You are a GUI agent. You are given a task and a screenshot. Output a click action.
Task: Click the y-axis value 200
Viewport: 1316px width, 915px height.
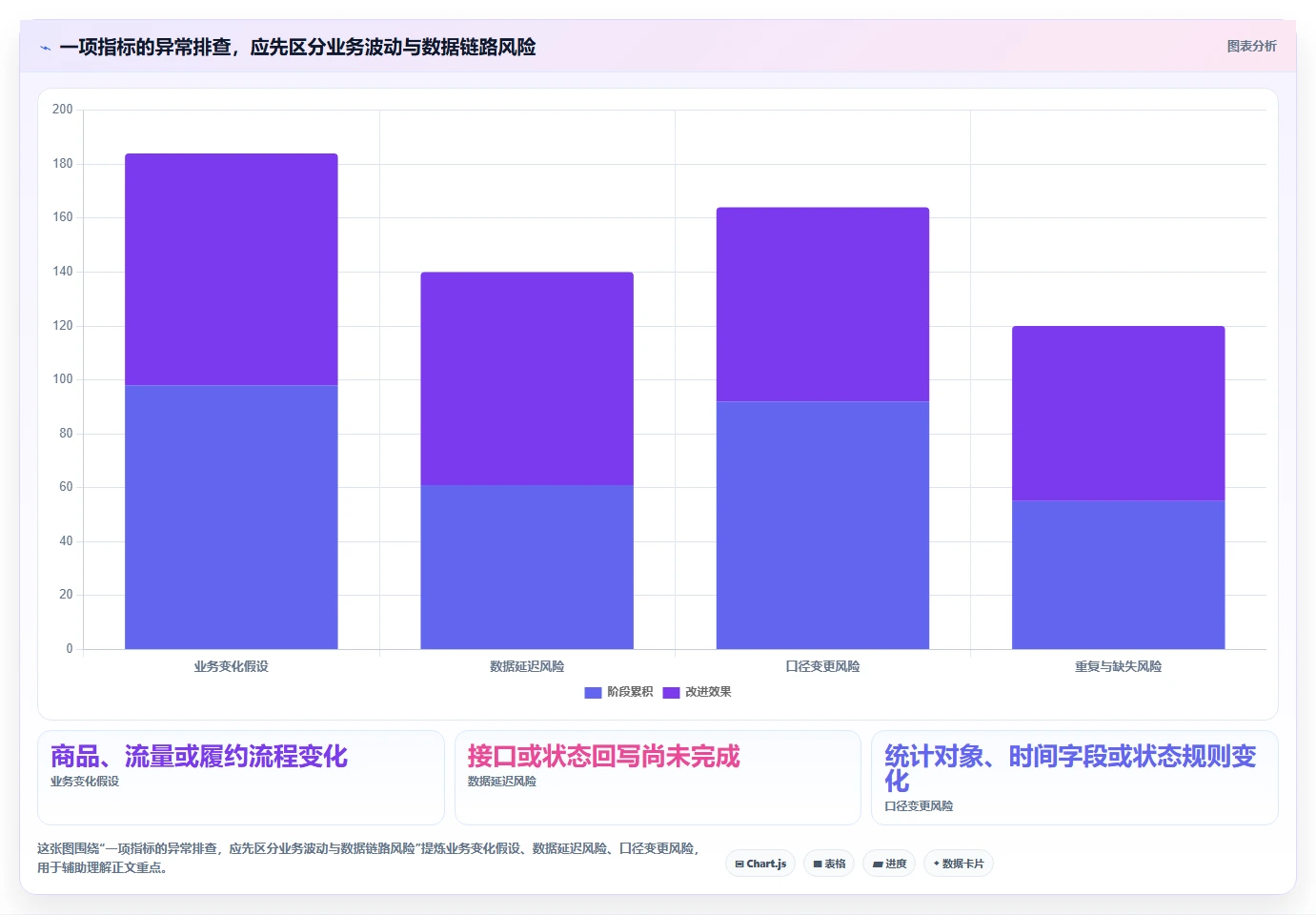63,110
